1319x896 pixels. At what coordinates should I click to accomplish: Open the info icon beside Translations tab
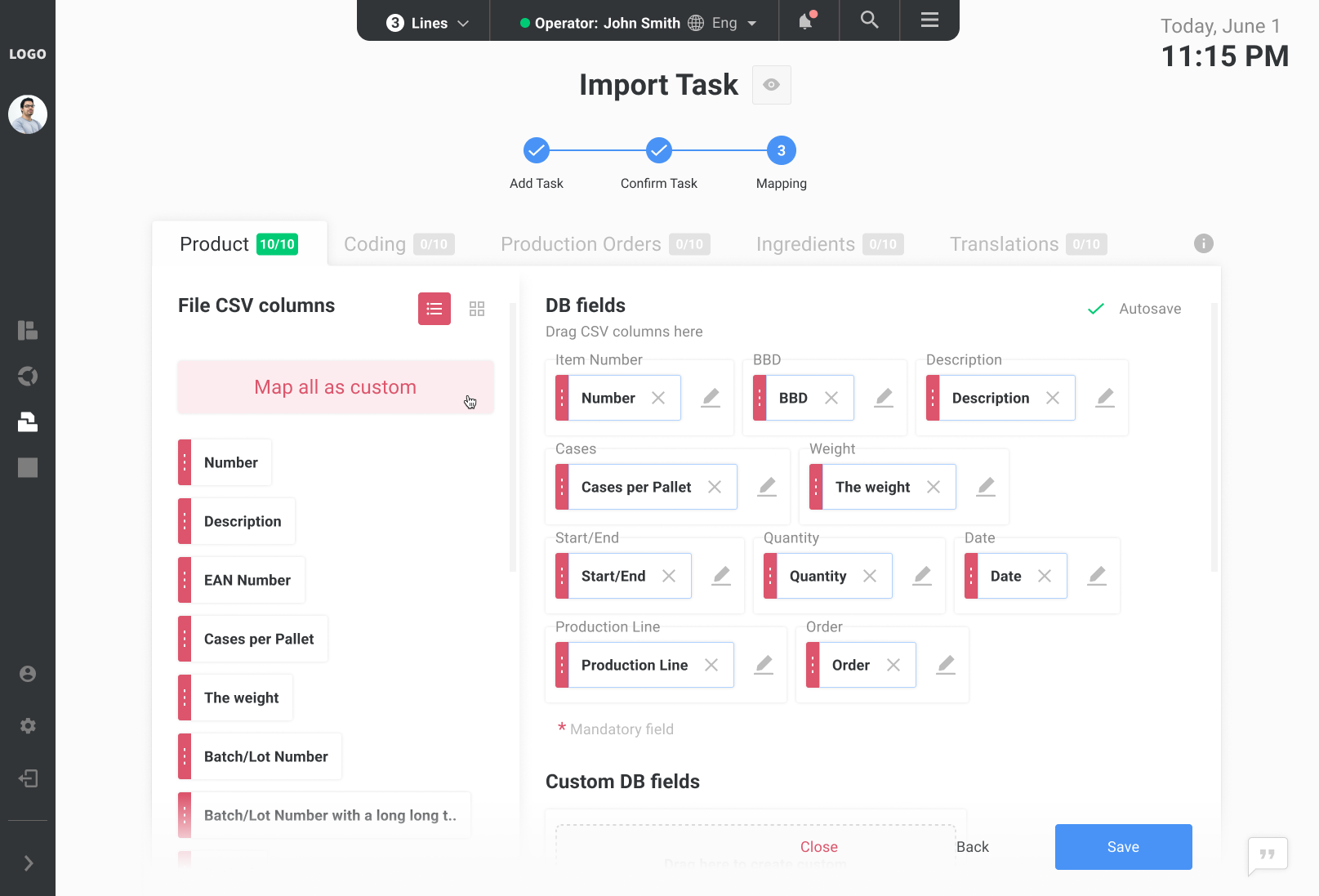tap(1204, 243)
